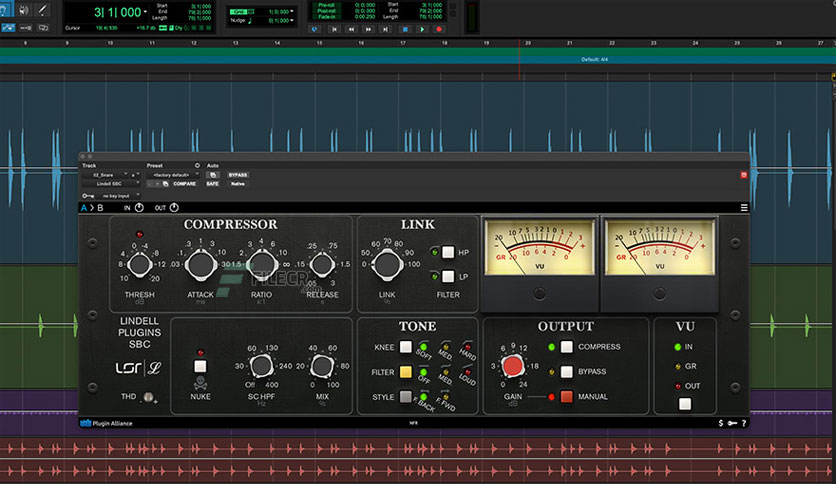This screenshot has width=836, height=484.
Task: Click the IN power icon
Action: 140,208
